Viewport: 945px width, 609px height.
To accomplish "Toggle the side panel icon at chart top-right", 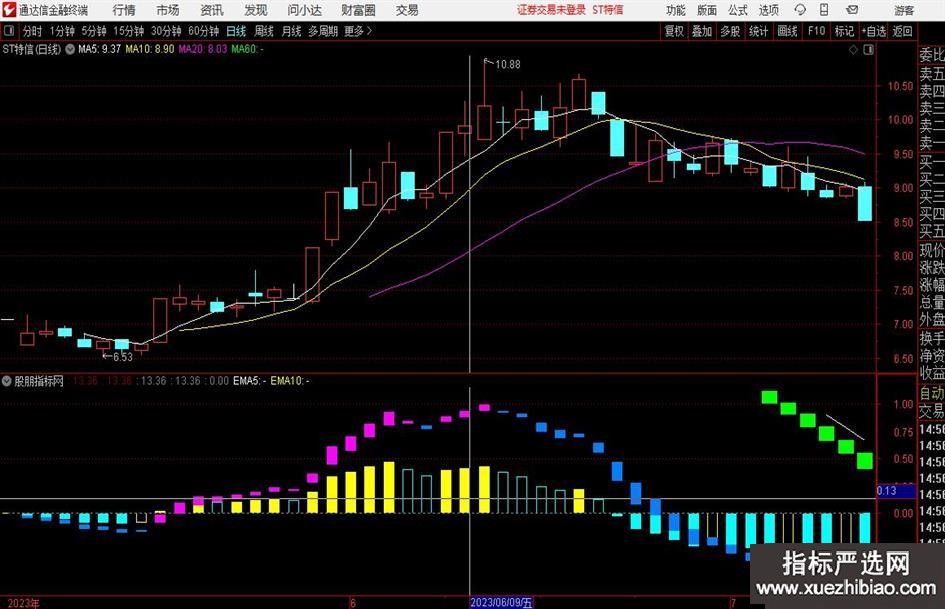I will click(x=868, y=50).
